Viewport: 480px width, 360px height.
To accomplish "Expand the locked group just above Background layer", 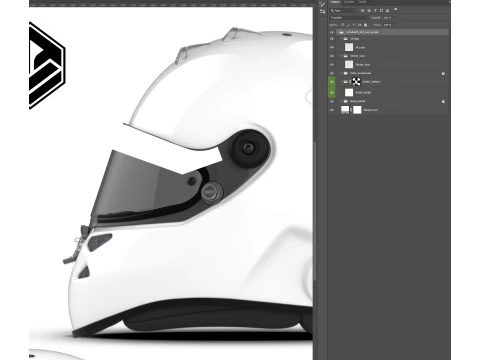I will click(342, 101).
